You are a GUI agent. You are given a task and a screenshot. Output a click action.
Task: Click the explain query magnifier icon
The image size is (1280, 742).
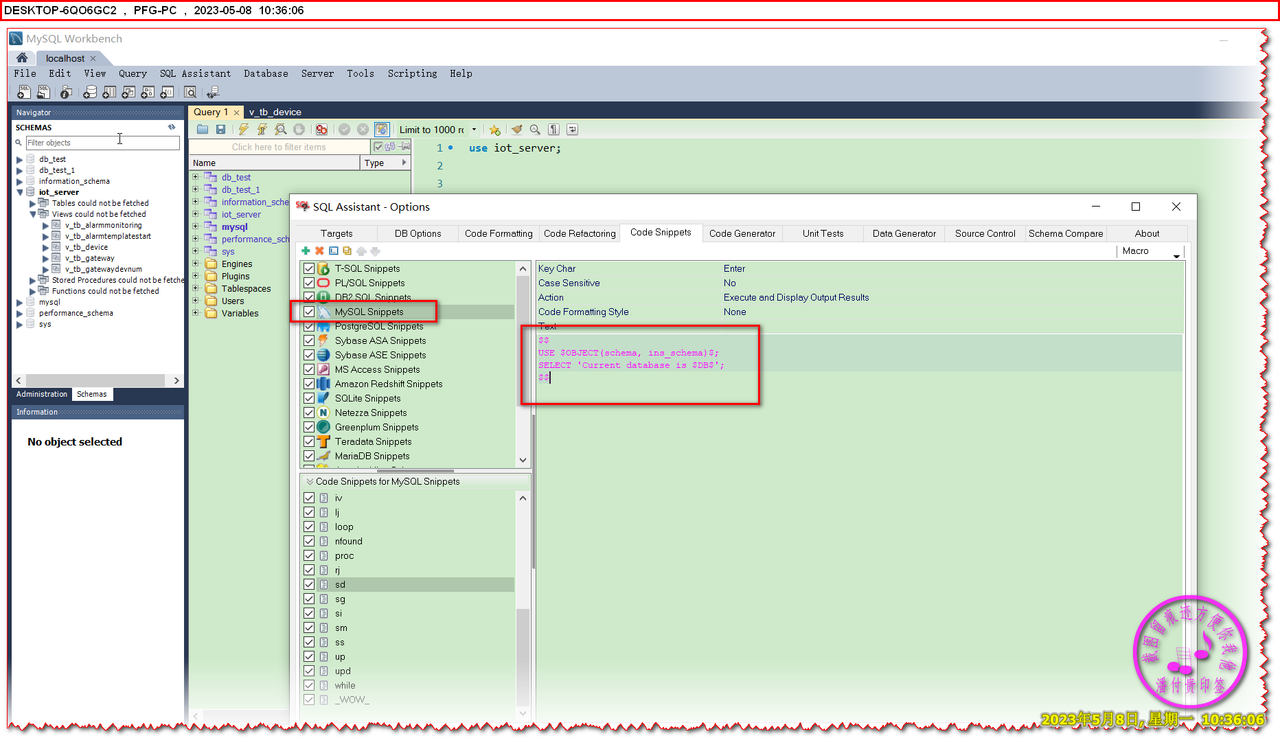point(281,129)
